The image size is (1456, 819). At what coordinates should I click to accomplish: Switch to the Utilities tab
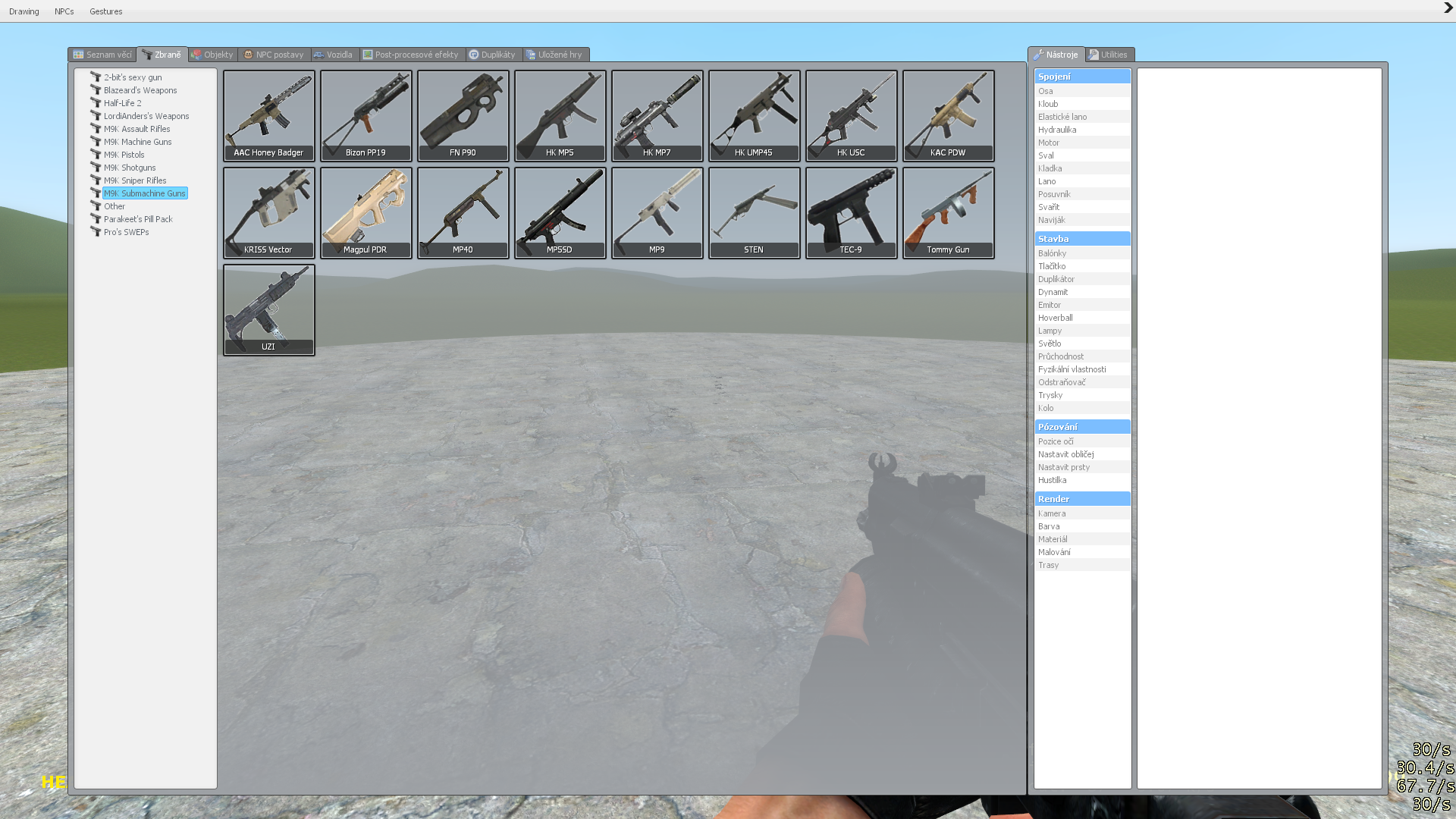click(1109, 55)
